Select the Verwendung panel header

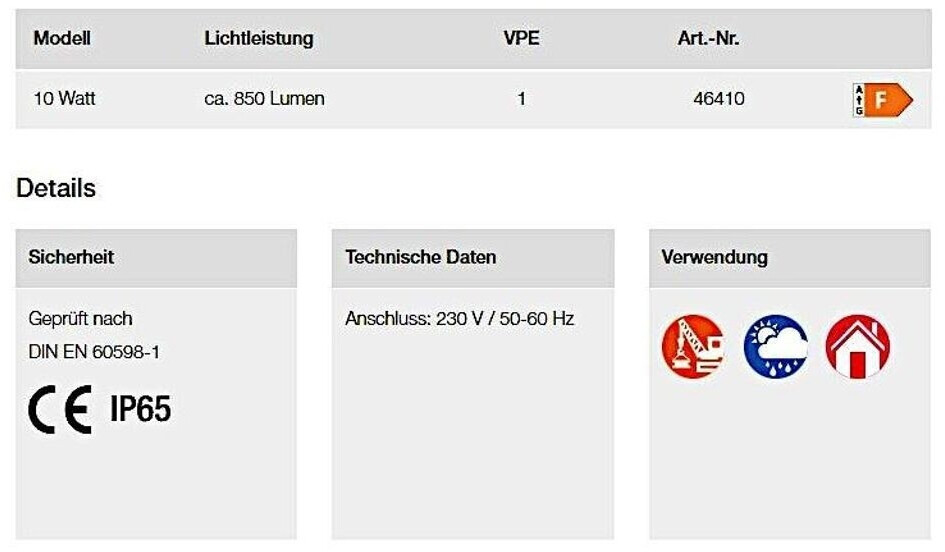[x=714, y=257]
